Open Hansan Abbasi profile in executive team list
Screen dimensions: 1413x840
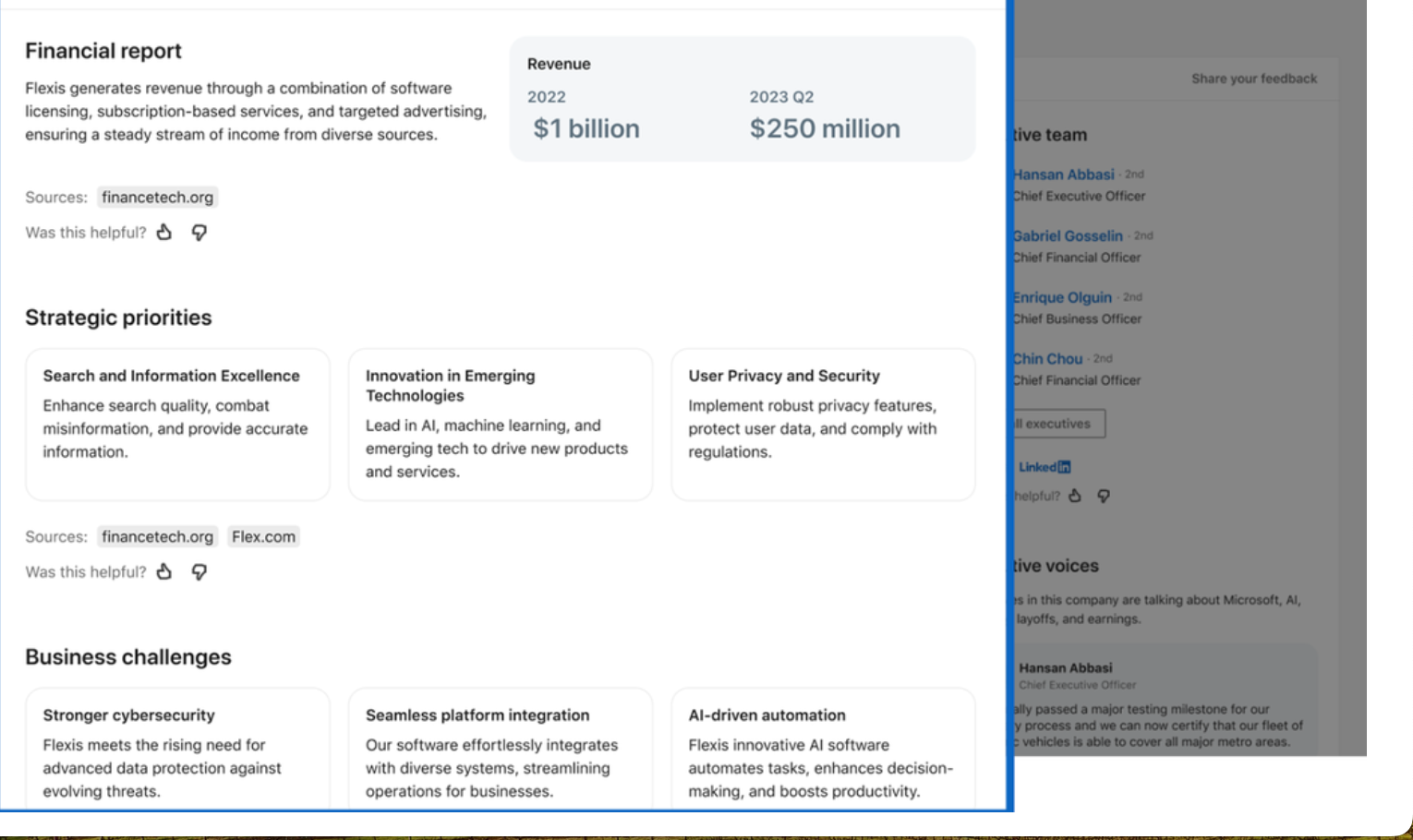click(1064, 174)
